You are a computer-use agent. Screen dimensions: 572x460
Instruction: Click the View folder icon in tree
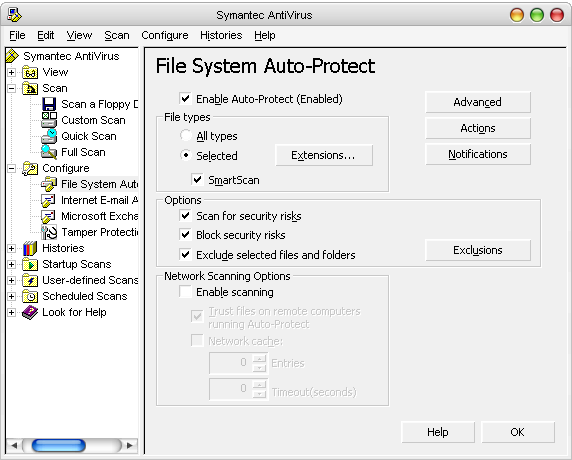tap(30, 72)
